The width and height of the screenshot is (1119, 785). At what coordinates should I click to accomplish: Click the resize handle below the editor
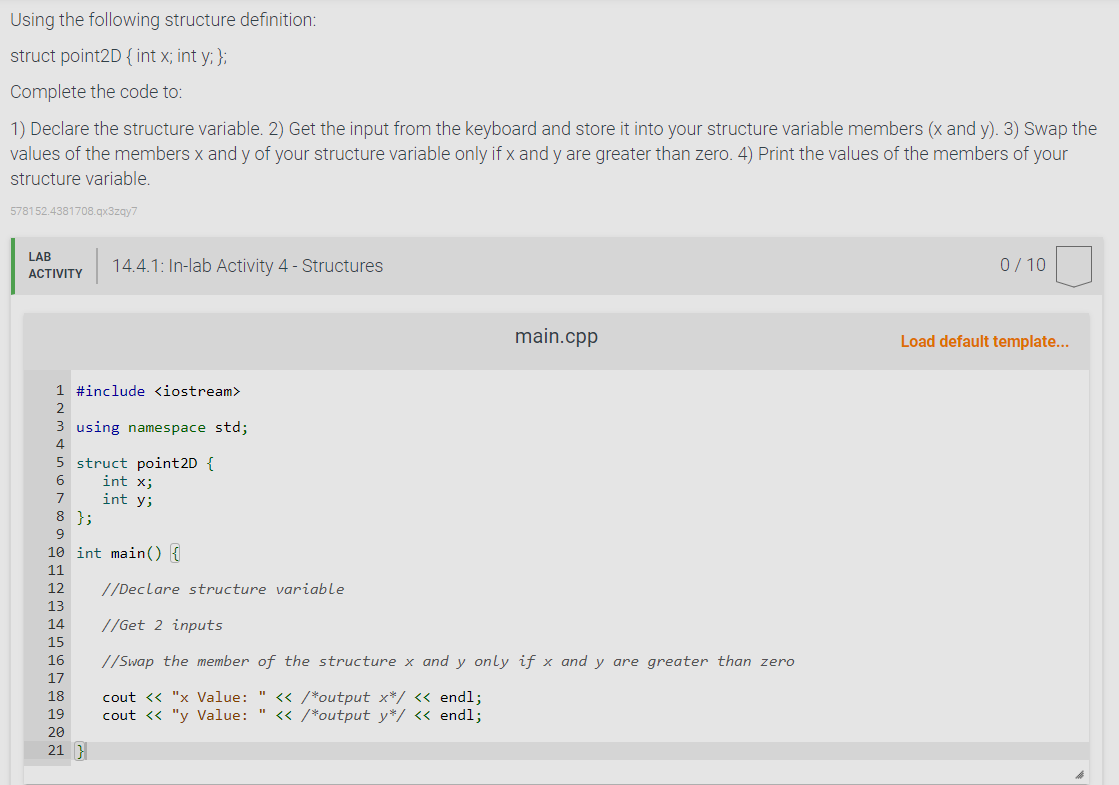coord(1078,772)
